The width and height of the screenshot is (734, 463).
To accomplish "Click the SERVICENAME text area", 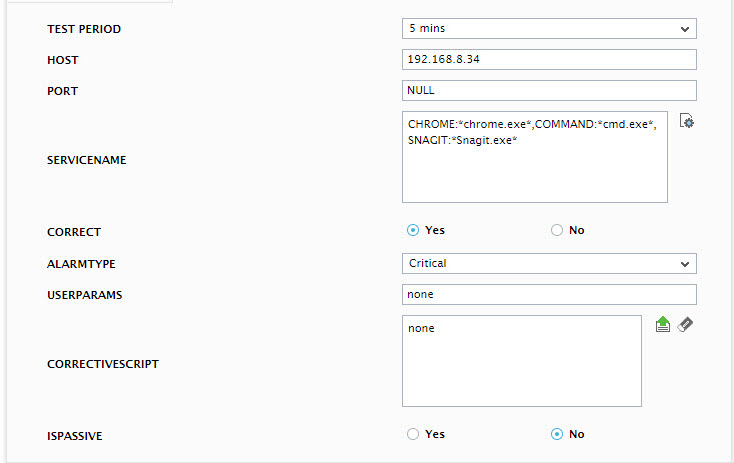I will pyautogui.click(x=535, y=157).
